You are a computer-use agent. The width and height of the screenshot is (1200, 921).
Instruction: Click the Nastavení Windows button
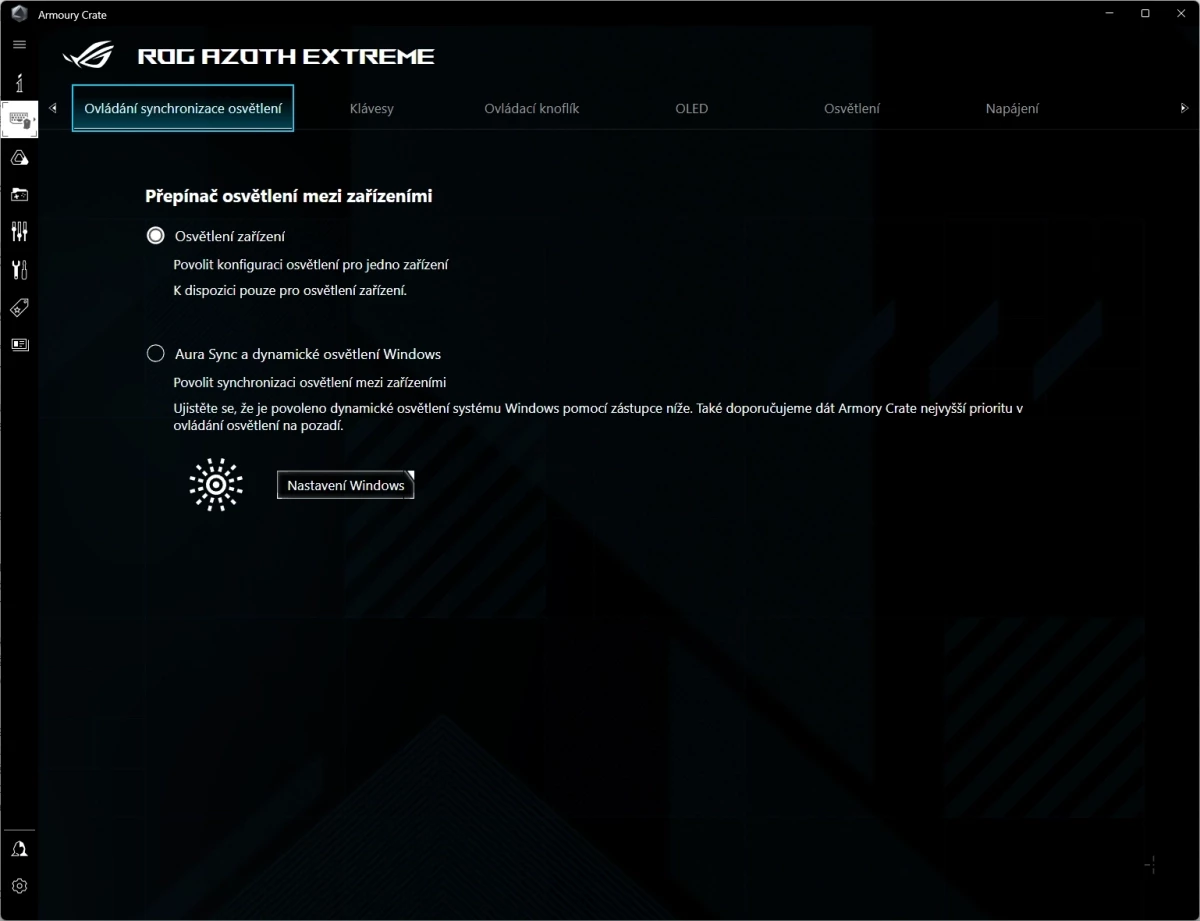[x=346, y=485]
